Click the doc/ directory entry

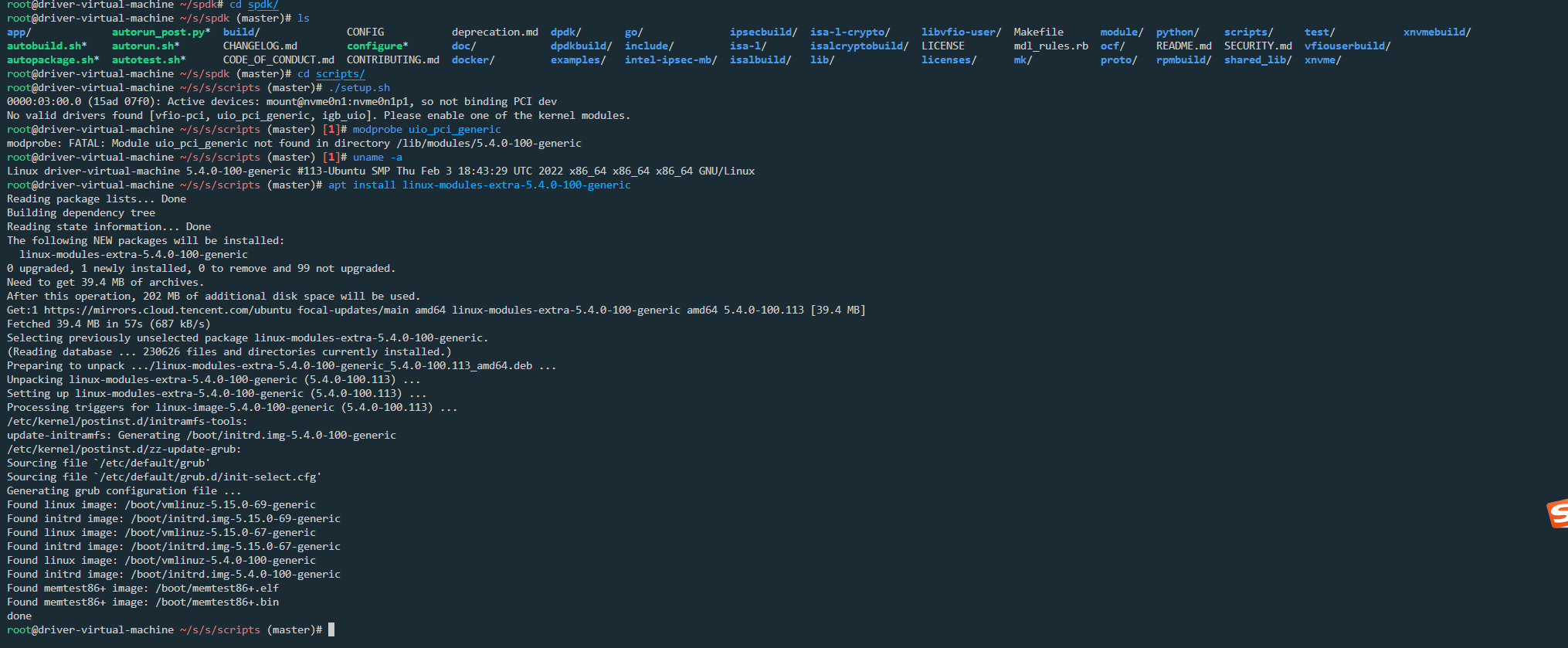[464, 46]
